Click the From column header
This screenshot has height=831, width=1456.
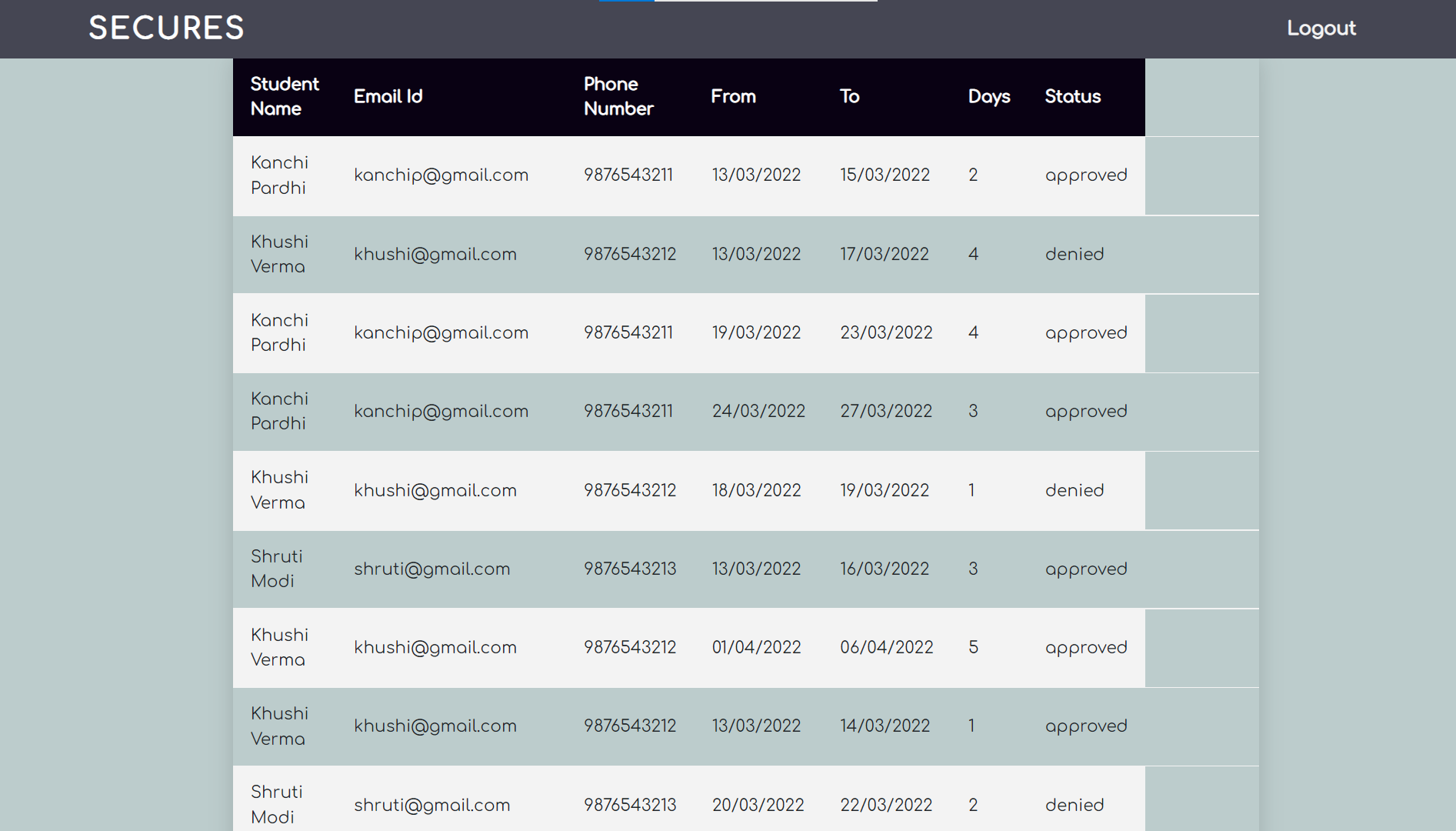[733, 96]
